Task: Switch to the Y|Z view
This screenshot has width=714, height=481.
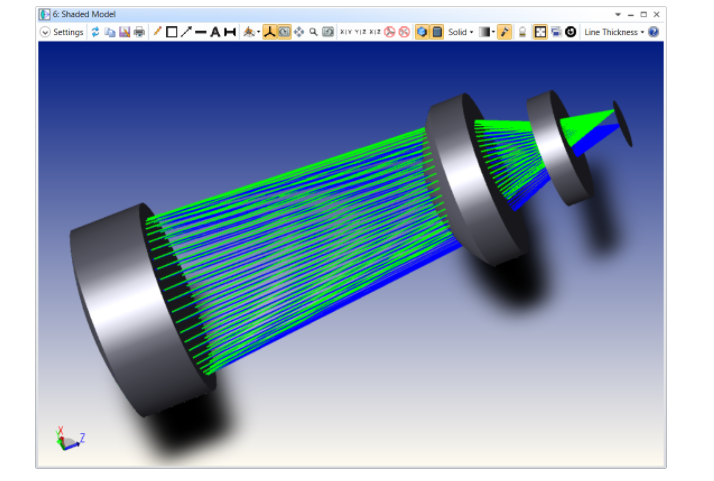Action: (360, 32)
